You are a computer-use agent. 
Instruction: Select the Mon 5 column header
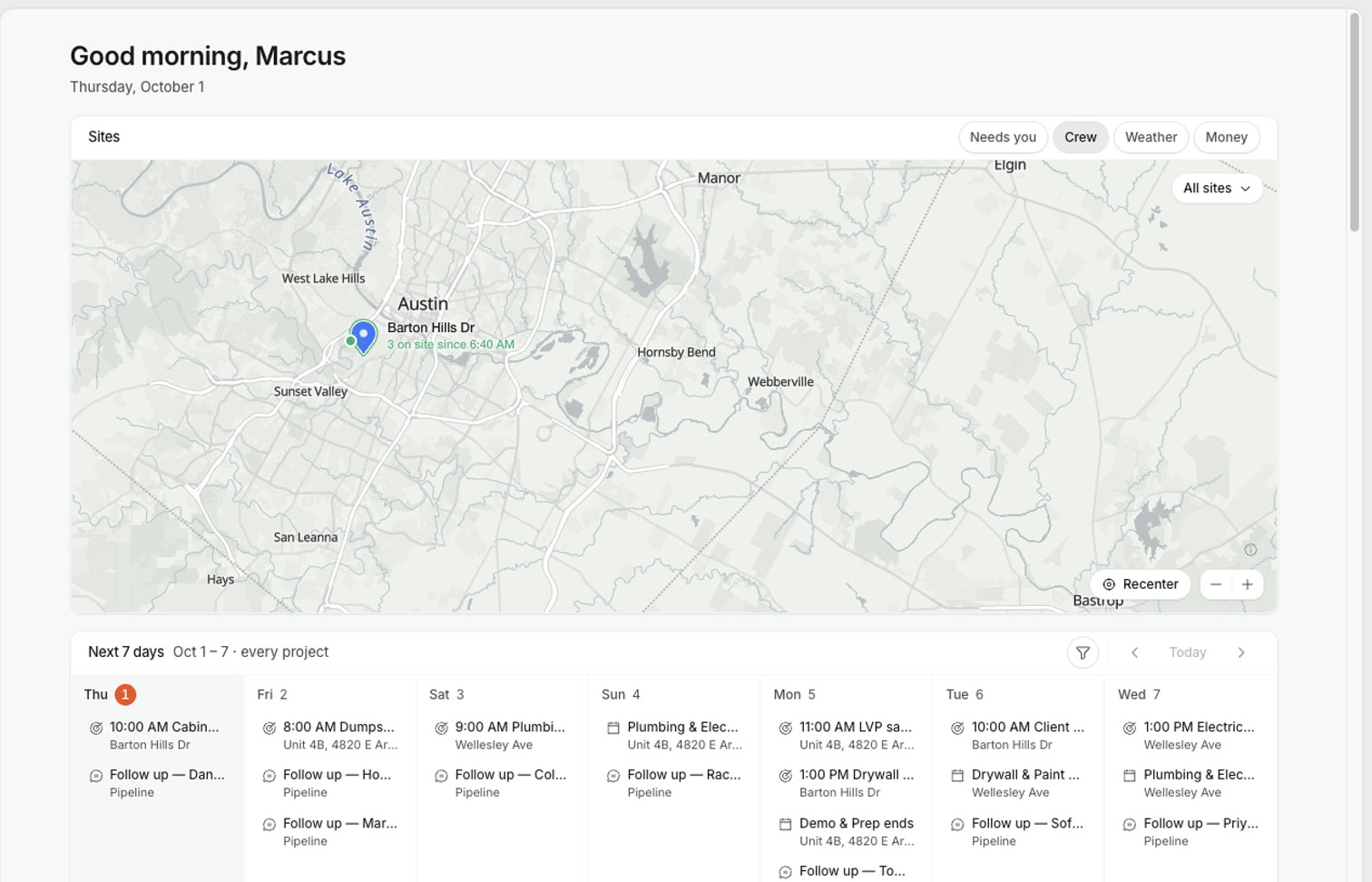pos(794,695)
